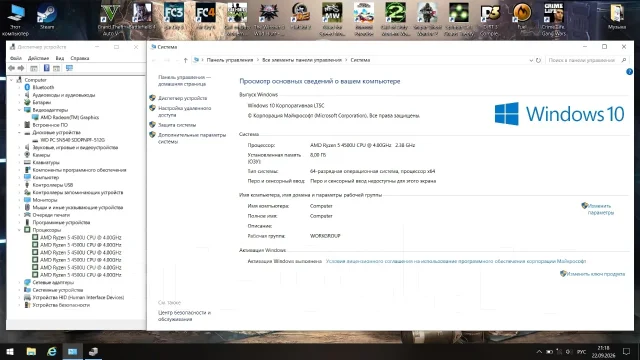Open the Музыка folder on the desktop

[617, 16]
